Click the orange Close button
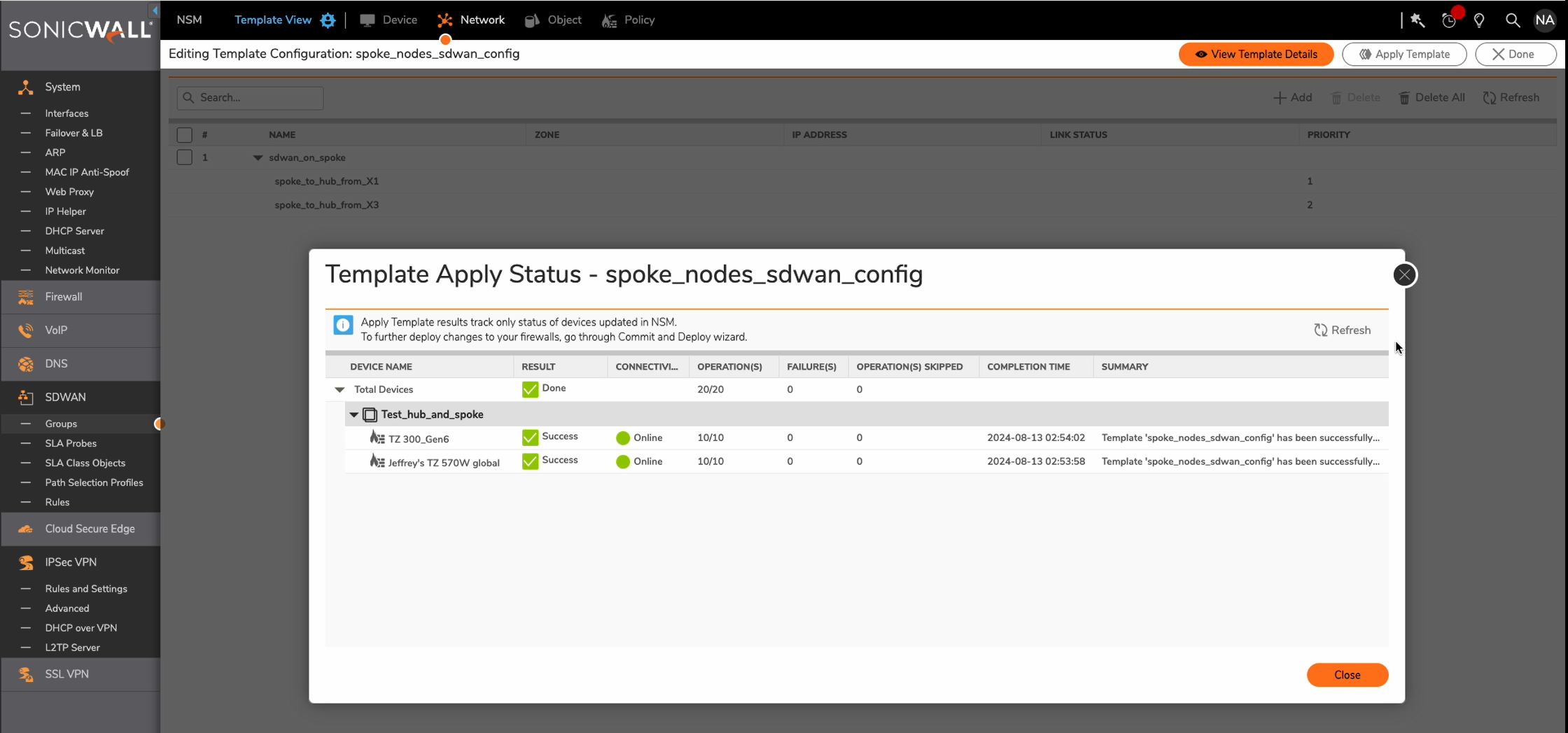This screenshot has height=733, width=1568. 1347,675
